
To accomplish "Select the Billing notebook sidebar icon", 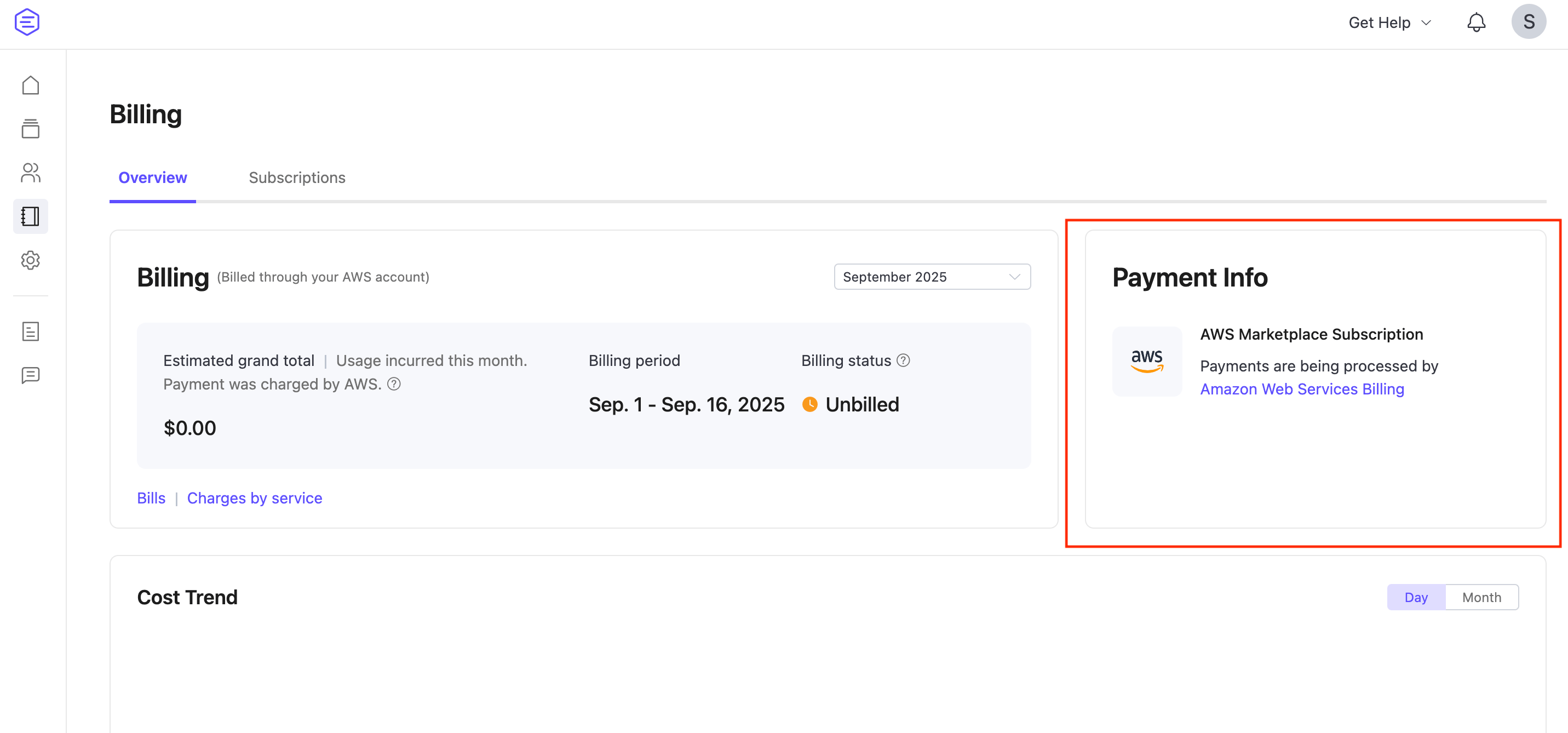I will pyautogui.click(x=31, y=216).
